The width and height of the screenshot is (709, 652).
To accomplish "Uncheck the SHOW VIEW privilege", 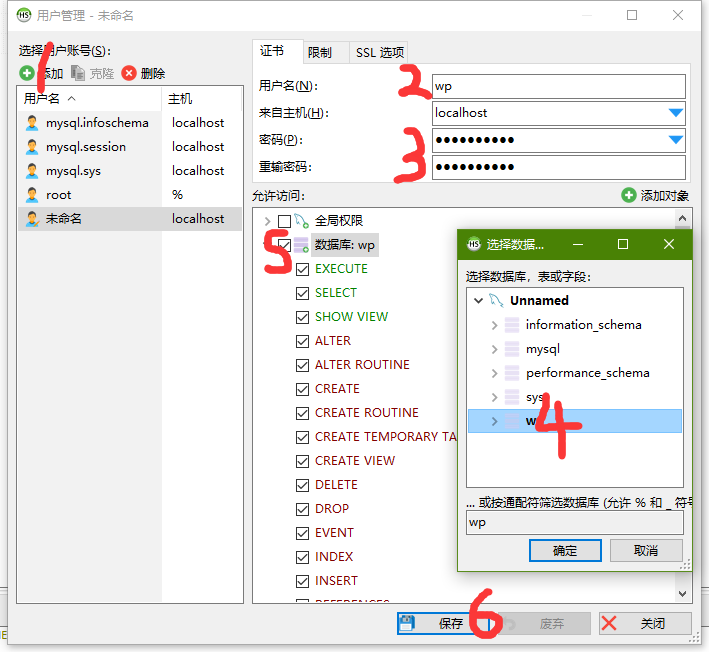I will click(x=303, y=317).
